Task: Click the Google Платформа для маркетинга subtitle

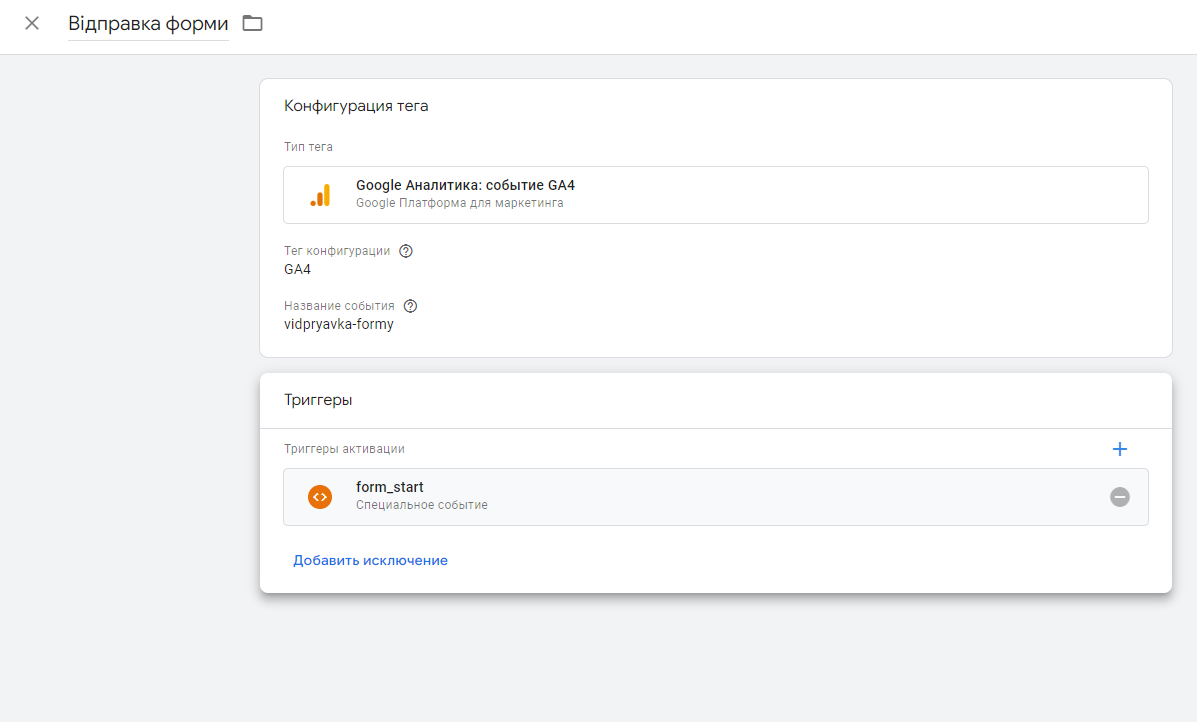Action: [x=459, y=203]
